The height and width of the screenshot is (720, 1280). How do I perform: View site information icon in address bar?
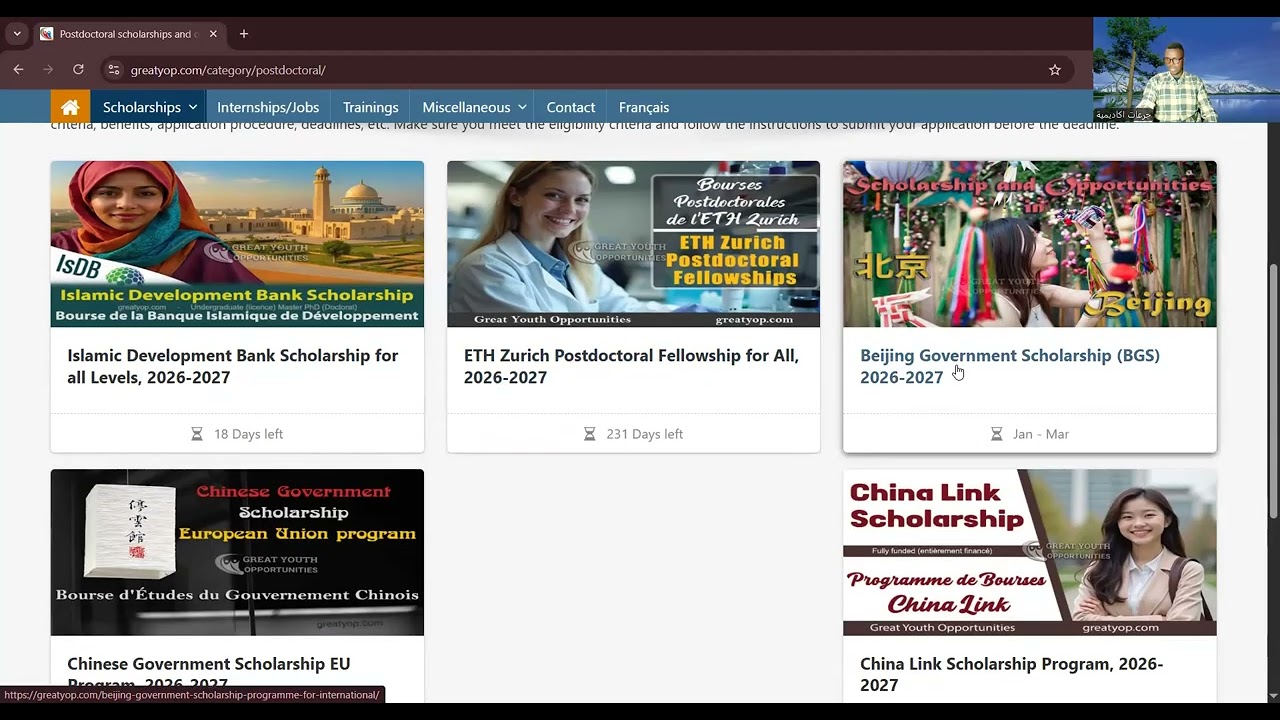tap(113, 70)
